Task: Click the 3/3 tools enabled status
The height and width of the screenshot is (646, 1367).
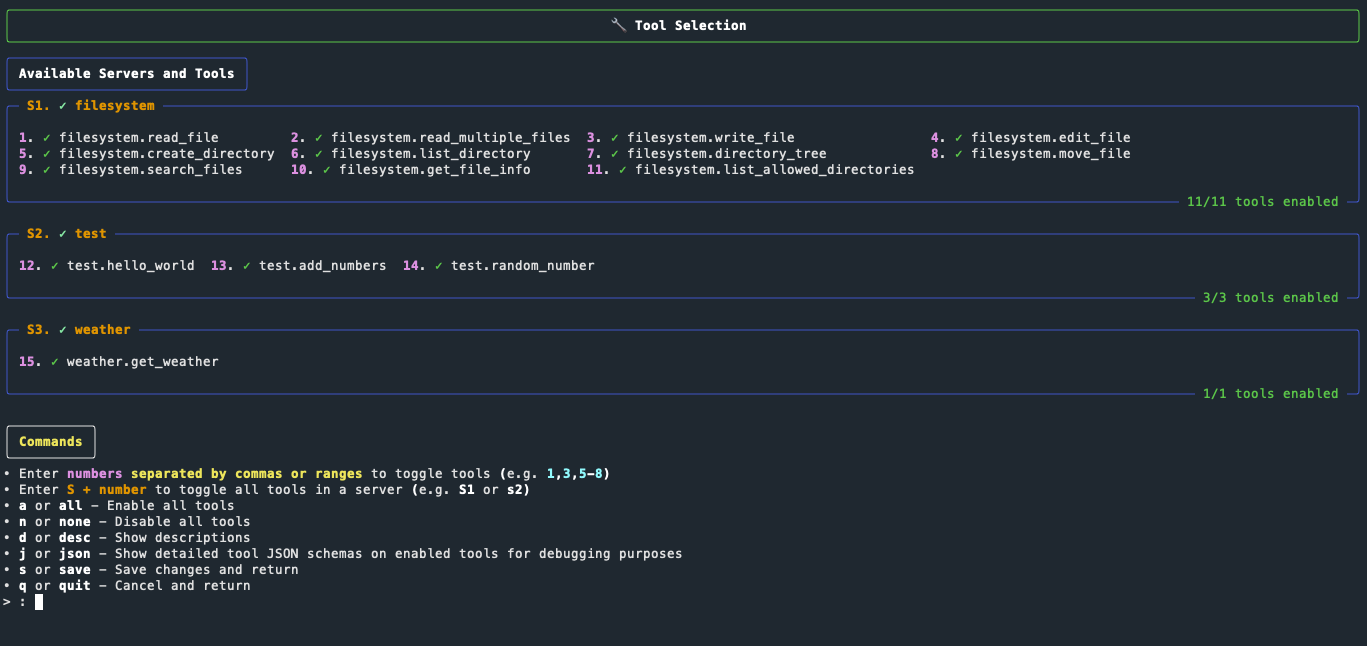Action: click(x=1271, y=298)
